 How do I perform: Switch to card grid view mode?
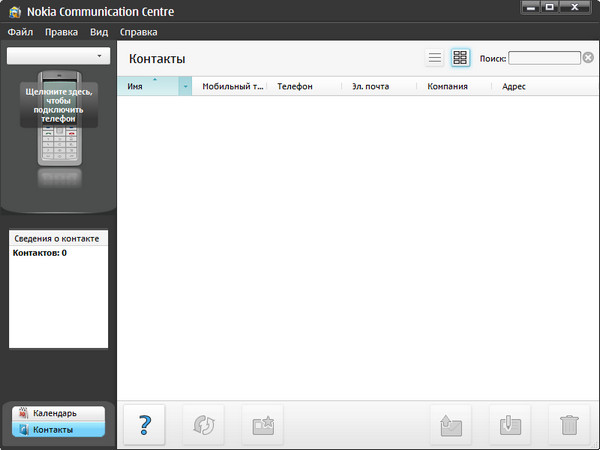(460, 58)
